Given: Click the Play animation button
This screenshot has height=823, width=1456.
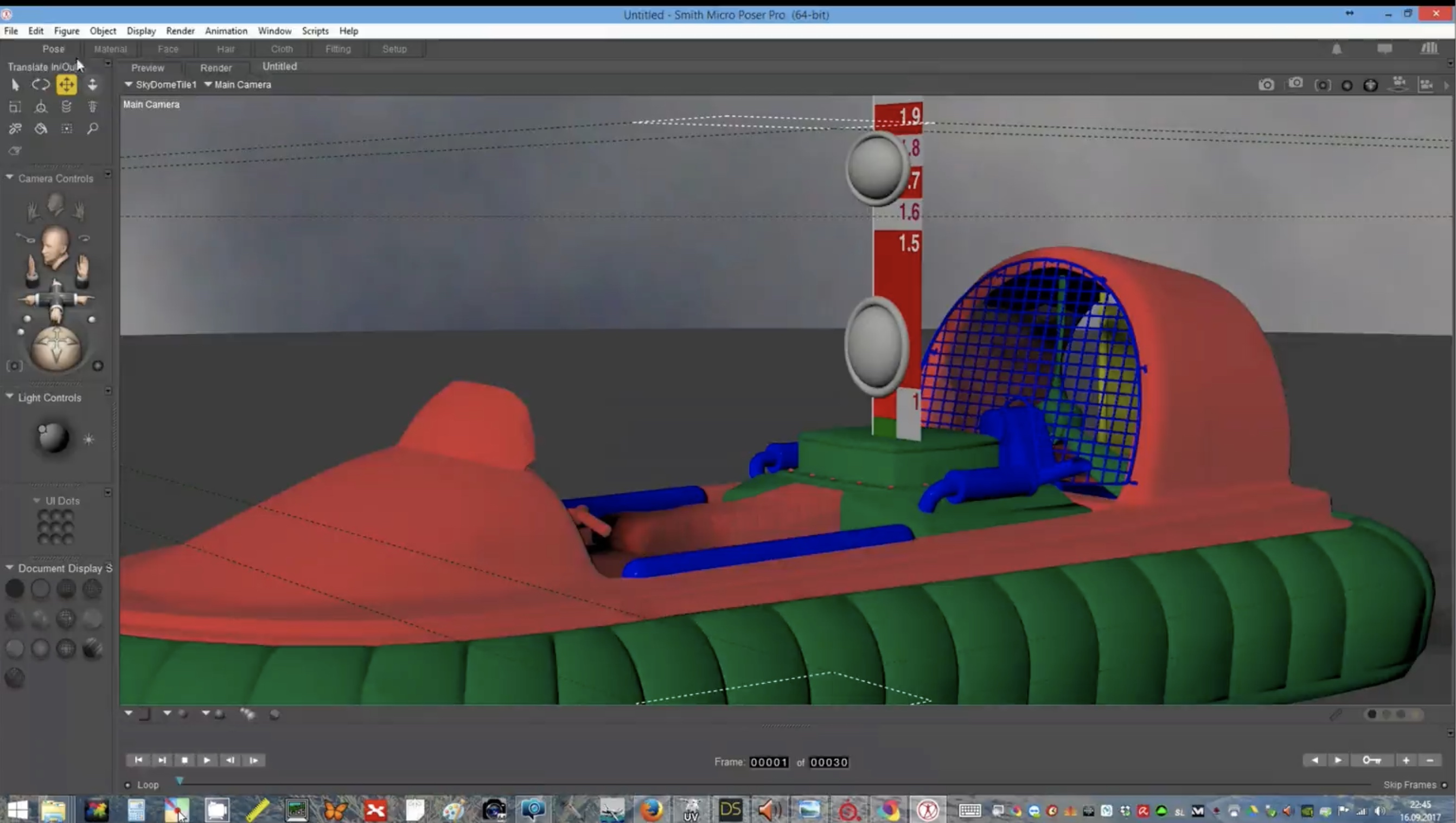Looking at the screenshot, I should pos(207,760).
